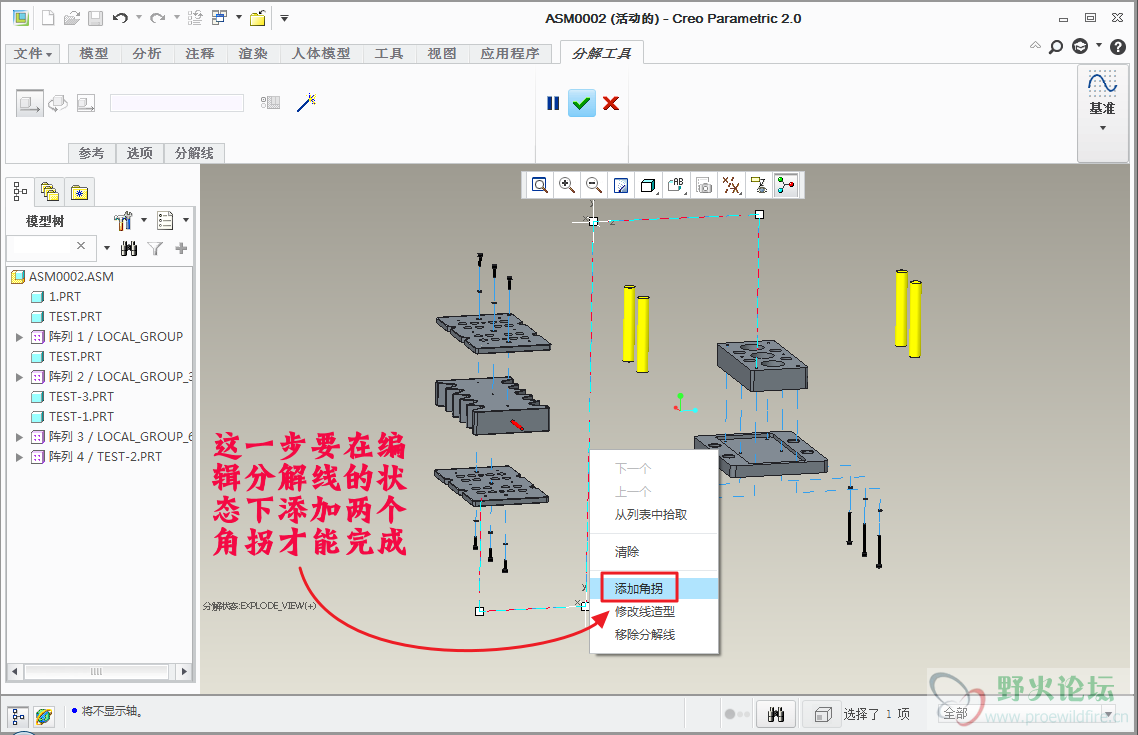Click the View manager camera icon
The image size is (1138, 735).
tap(704, 186)
